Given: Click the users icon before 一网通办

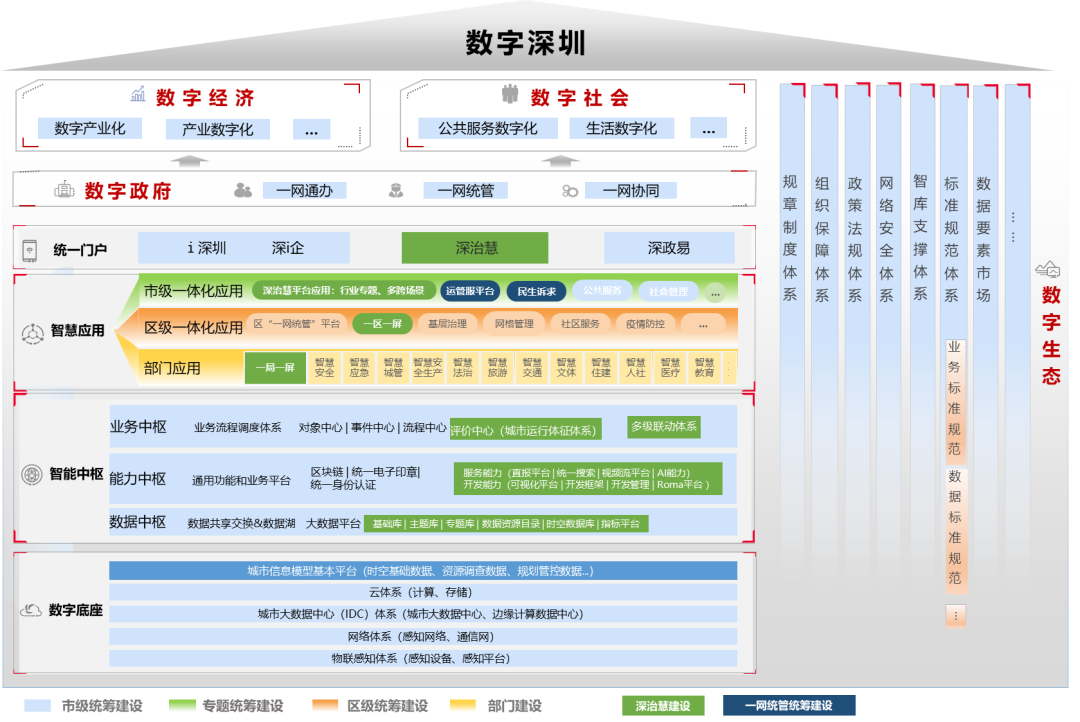Looking at the screenshot, I should point(243,190).
